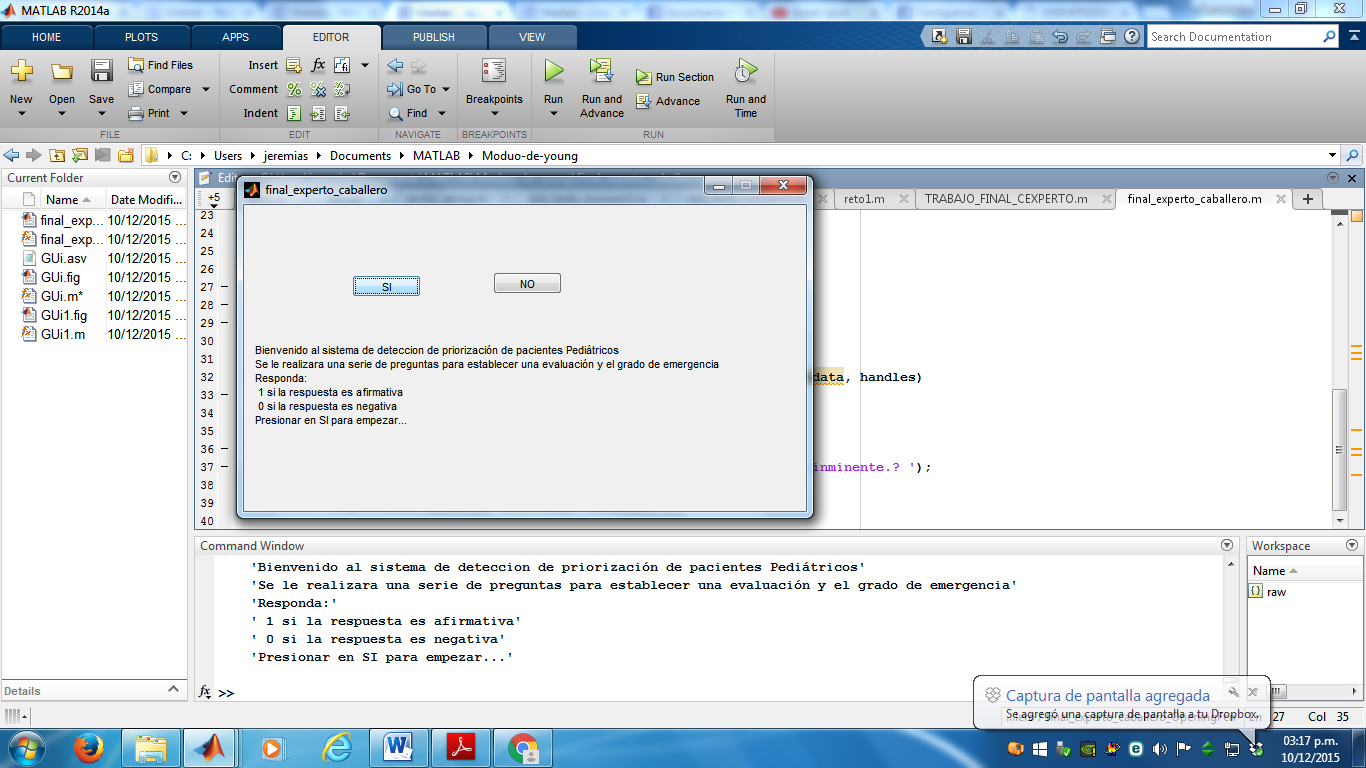Click the Print tool

click(x=149, y=113)
